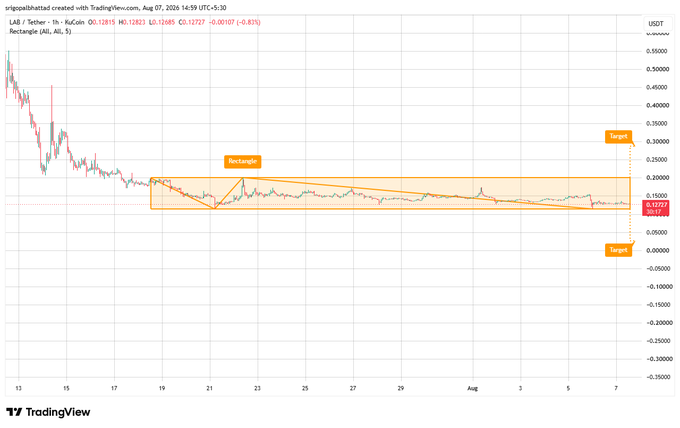Click date label 19 on time axis
This screenshot has width=680, height=428.
point(162,388)
